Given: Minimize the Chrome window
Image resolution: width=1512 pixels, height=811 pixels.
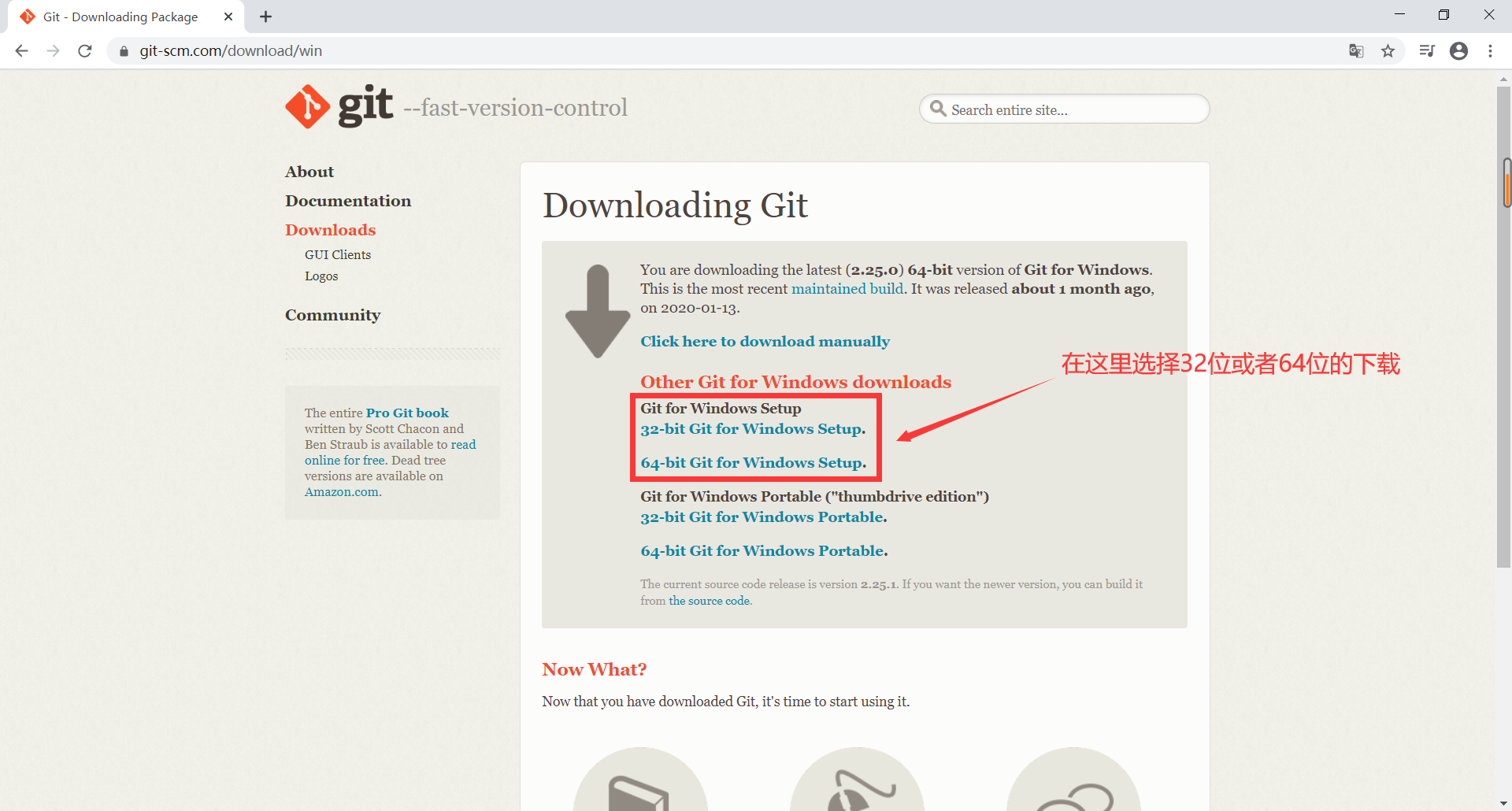Looking at the screenshot, I should 1399,15.
